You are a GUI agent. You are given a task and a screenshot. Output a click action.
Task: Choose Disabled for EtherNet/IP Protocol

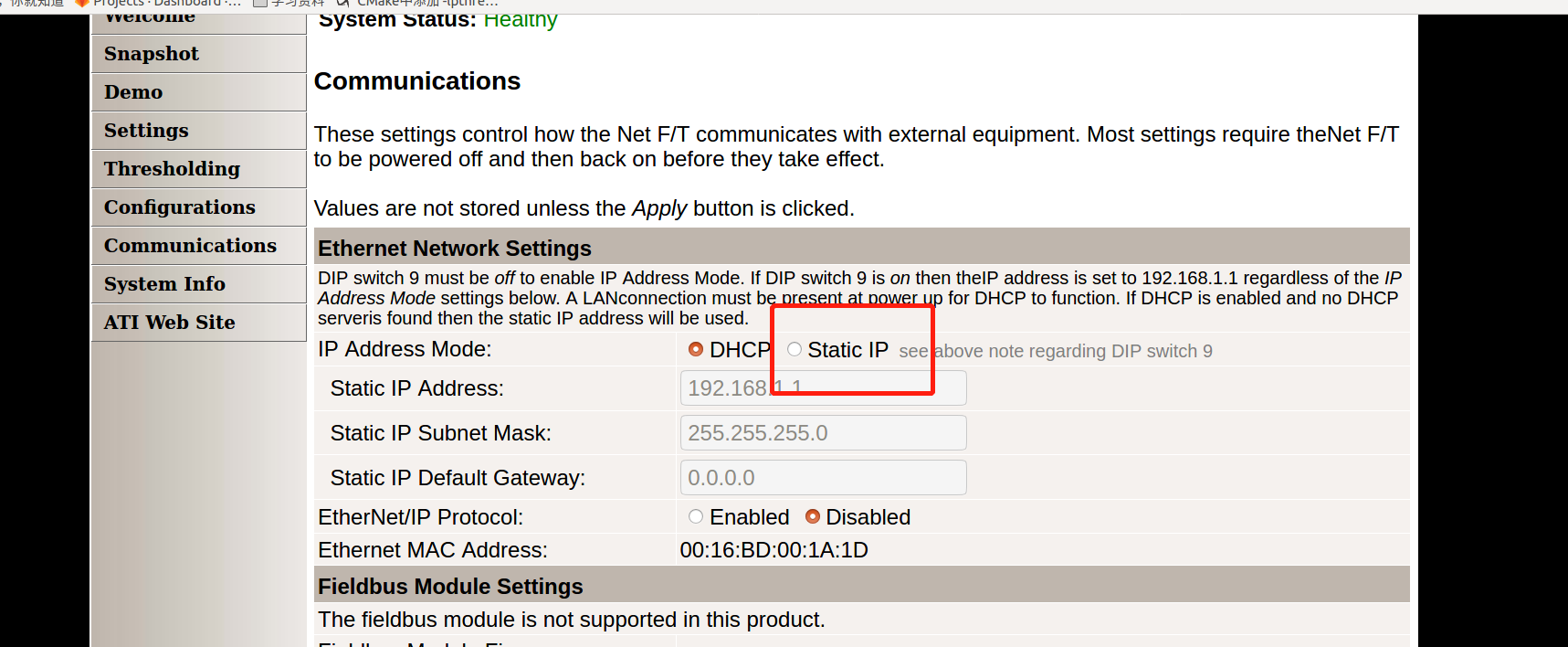[813, 516]
